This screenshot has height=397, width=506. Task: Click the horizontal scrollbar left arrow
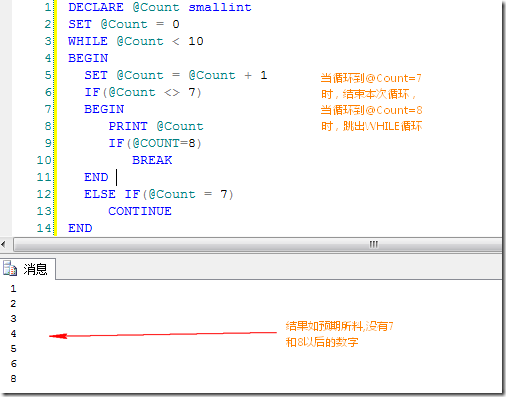pos(4,245)
